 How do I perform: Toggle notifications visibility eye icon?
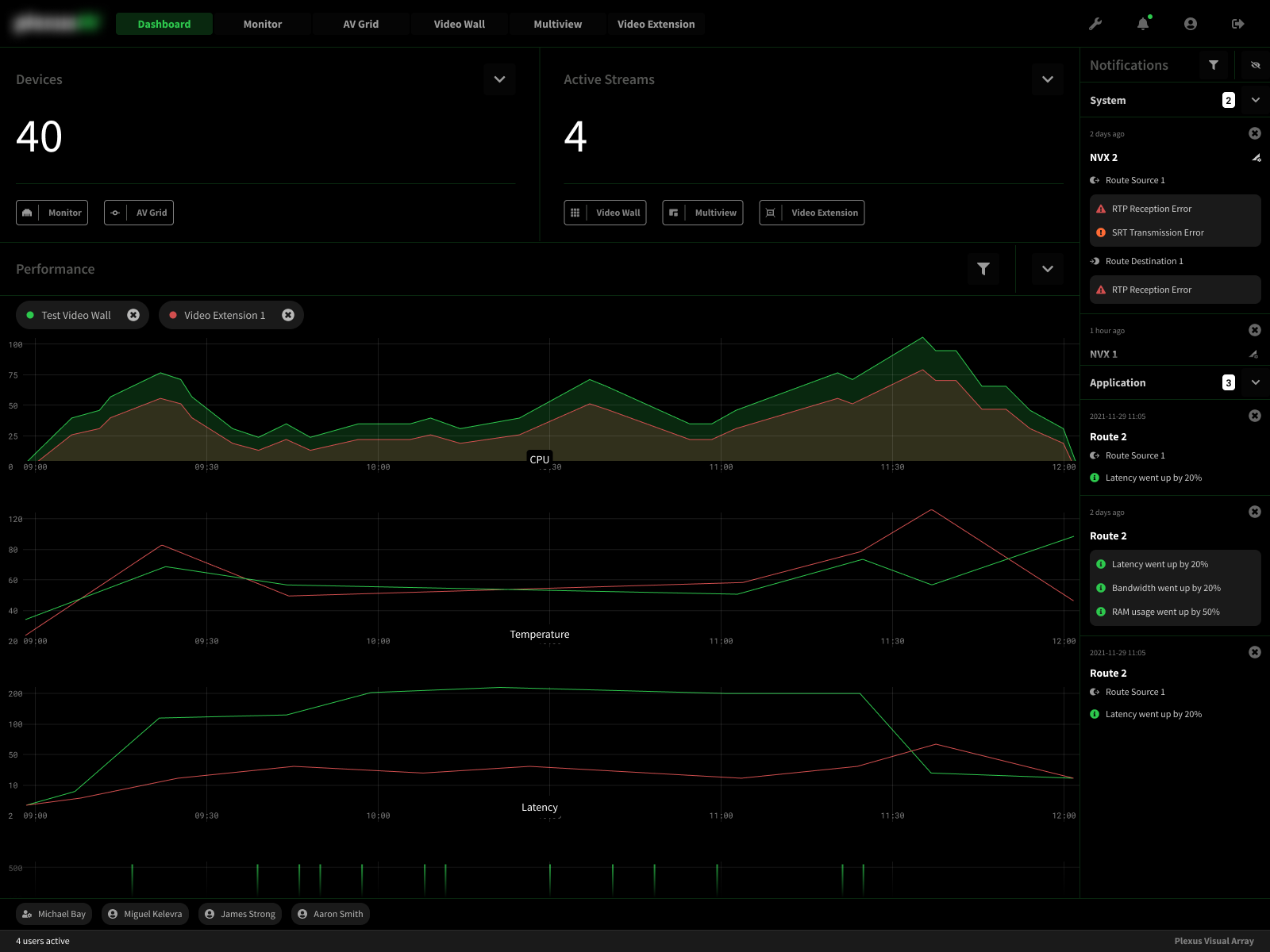(x=1255, y=65)
